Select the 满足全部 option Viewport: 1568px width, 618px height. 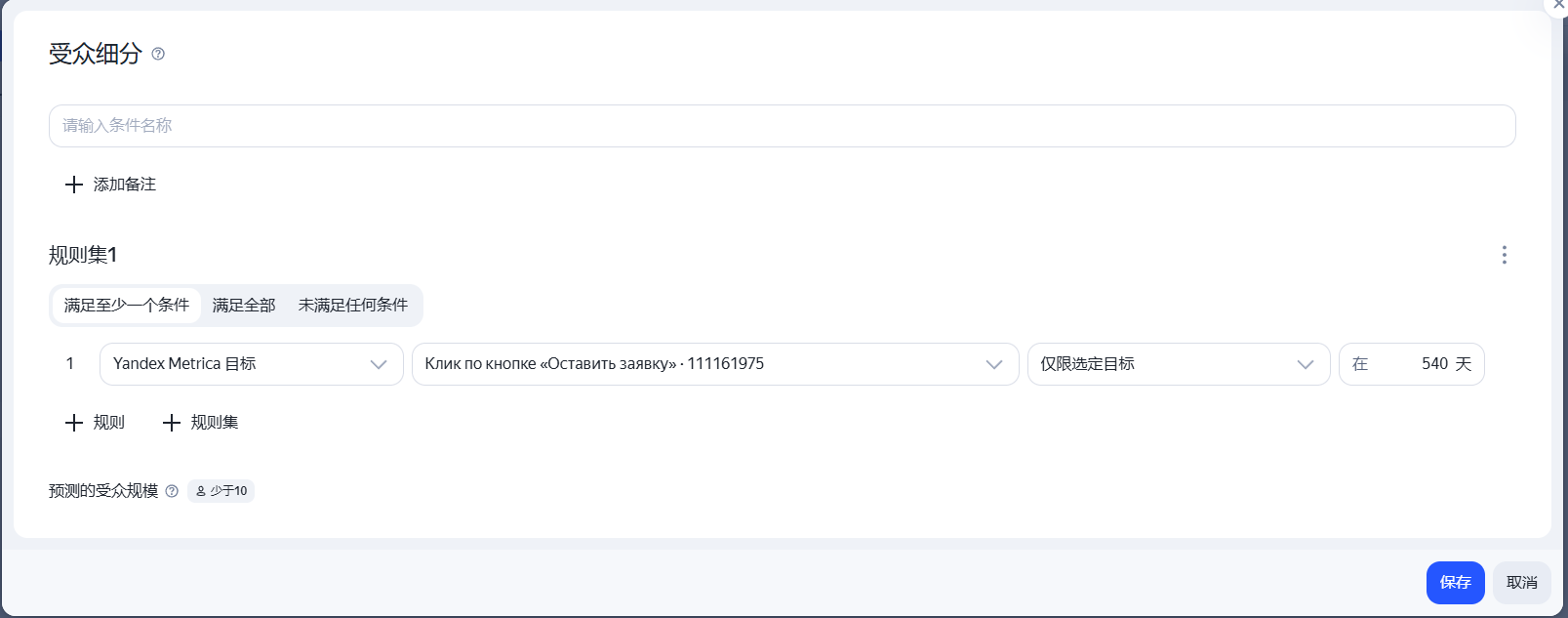tap(244, 306)
